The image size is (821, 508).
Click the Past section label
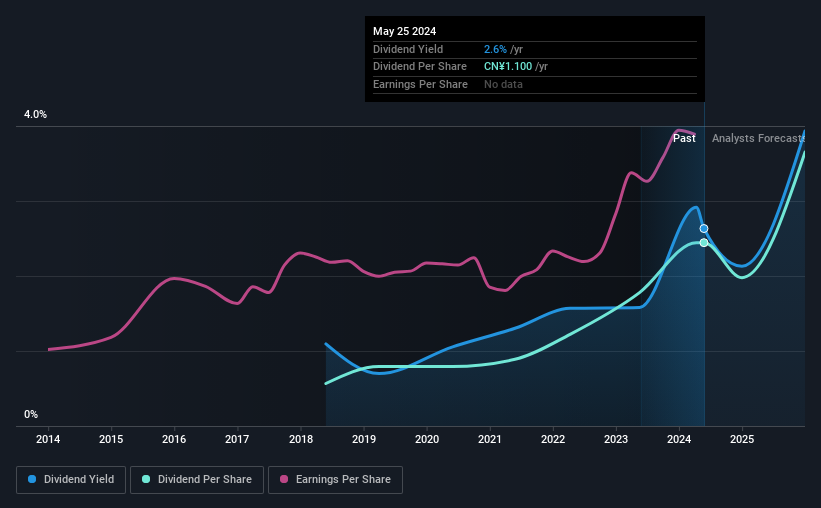click(x=684, y=138)
